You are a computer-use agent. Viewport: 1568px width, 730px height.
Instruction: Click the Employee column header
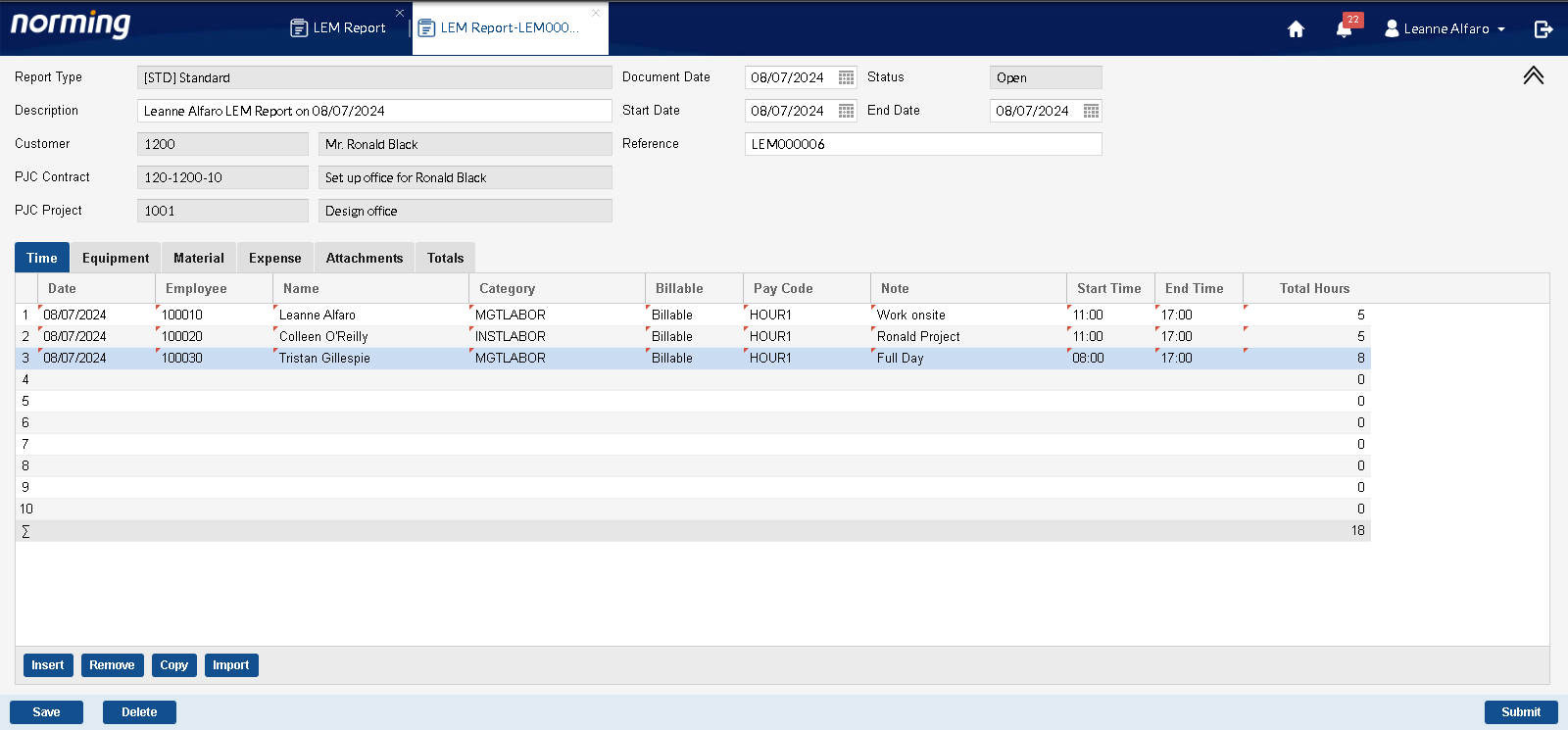click(x=214, y=288)
